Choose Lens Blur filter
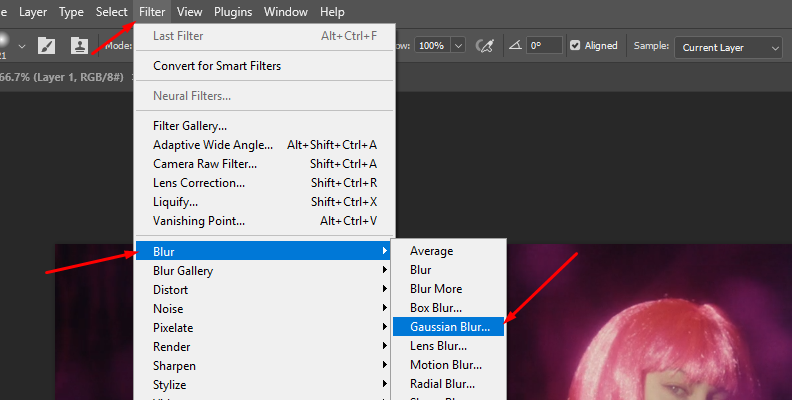This screenshot has width=792, height=400. pyautogui.click(x=449, y=346)
